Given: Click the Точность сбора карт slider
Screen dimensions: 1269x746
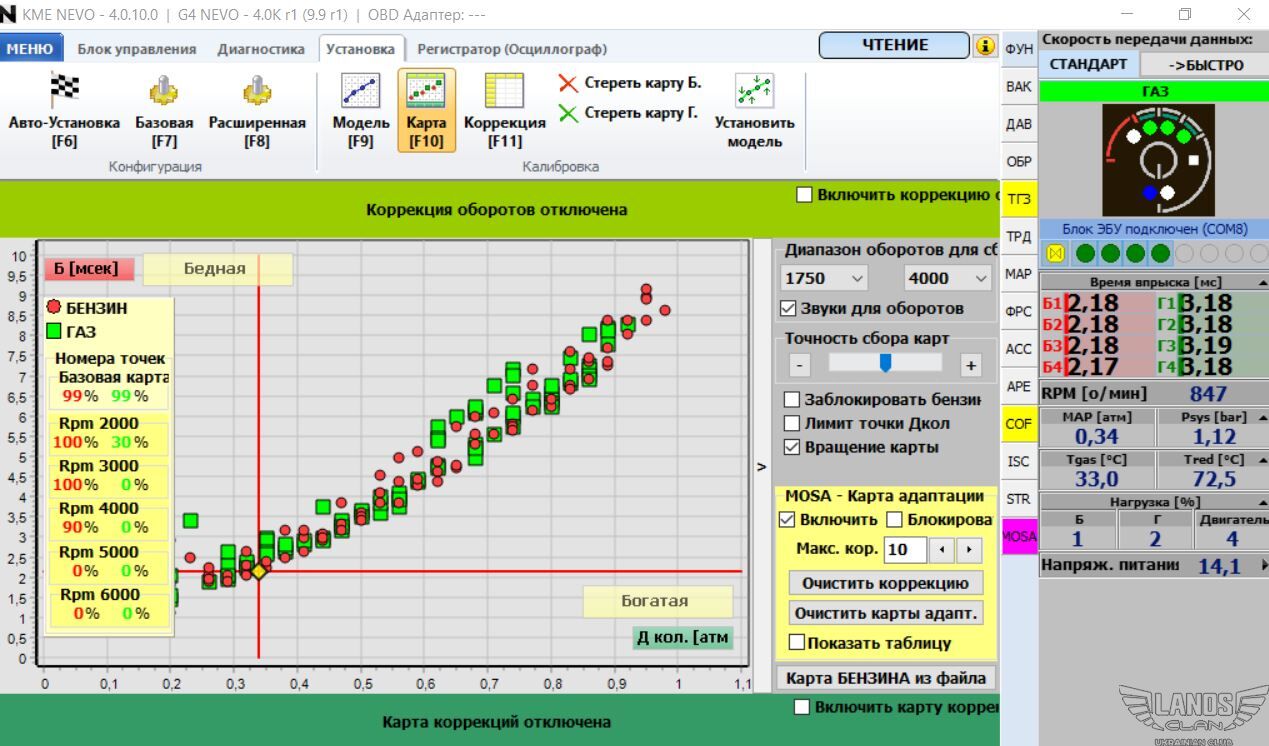Looking at the screenshot, I should pyautogui.click(x=885, y=363).
